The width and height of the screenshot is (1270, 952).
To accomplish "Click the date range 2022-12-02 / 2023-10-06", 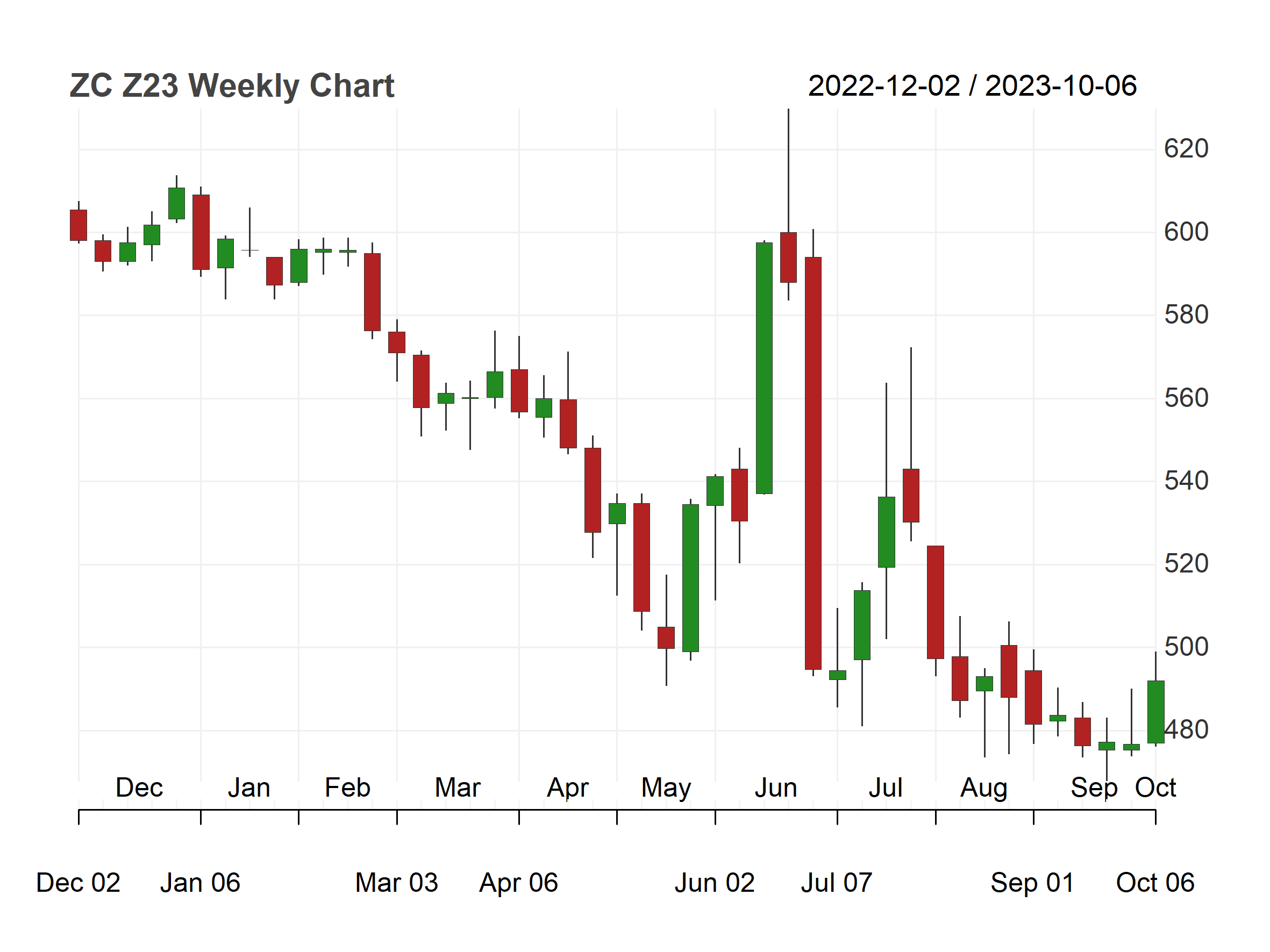I will pyautogui.click(x=972, y=86).
